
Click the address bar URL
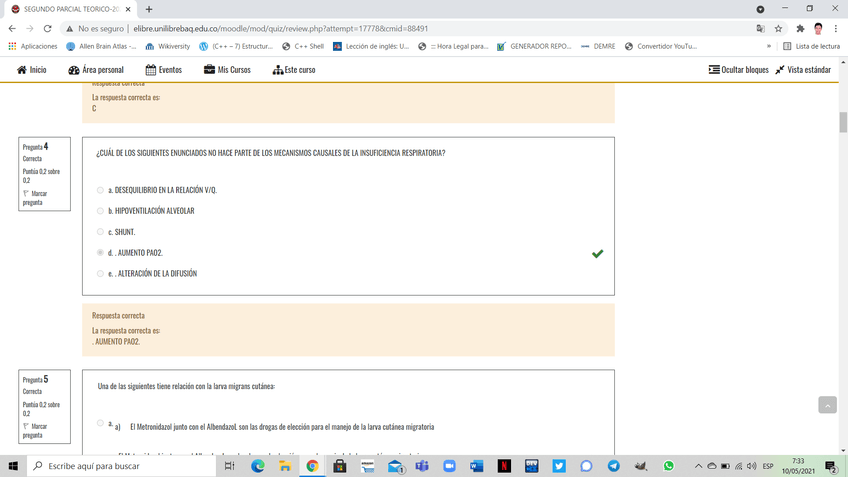(x=281, y=29)
